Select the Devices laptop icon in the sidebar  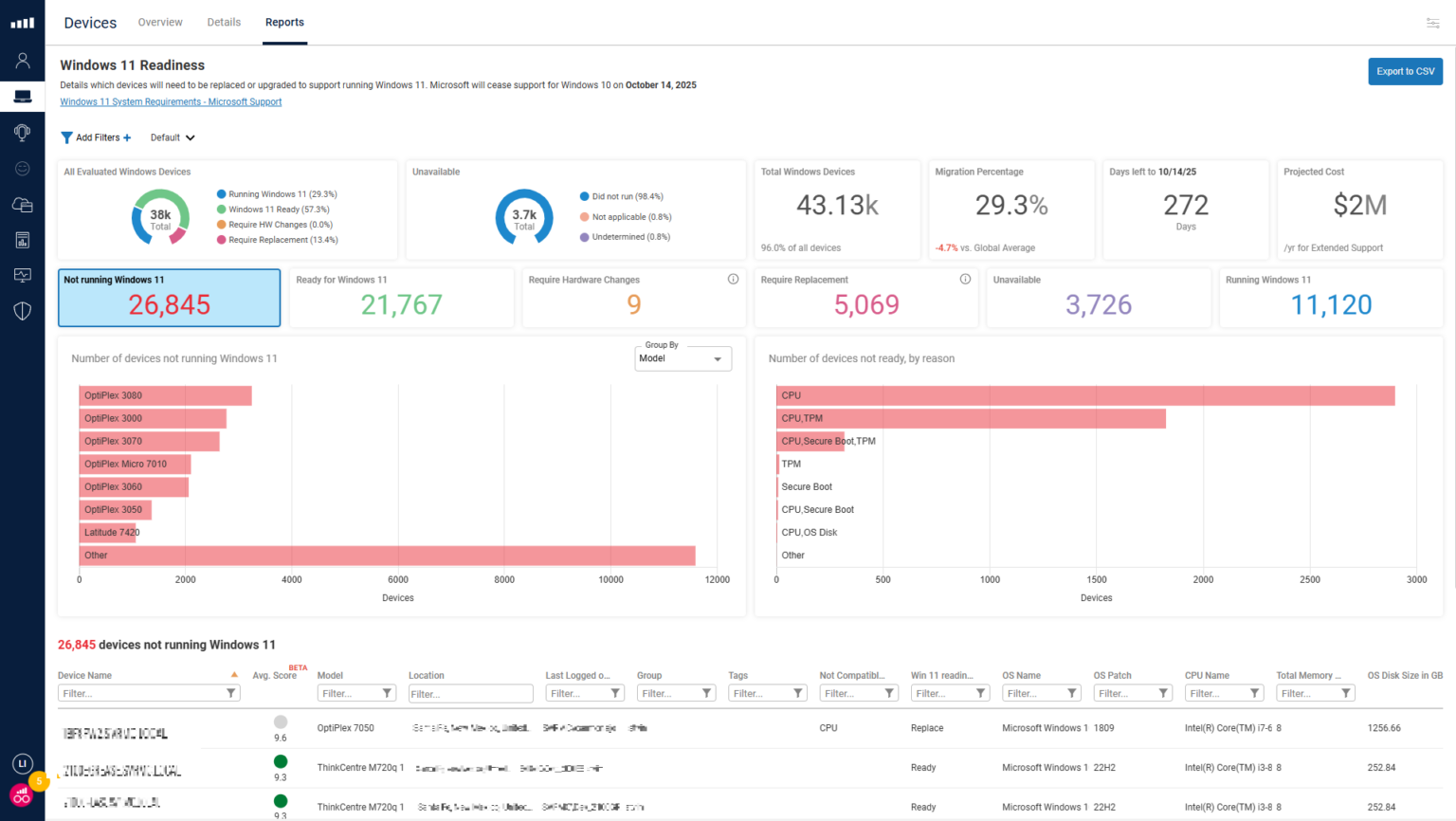coord(22,96)
